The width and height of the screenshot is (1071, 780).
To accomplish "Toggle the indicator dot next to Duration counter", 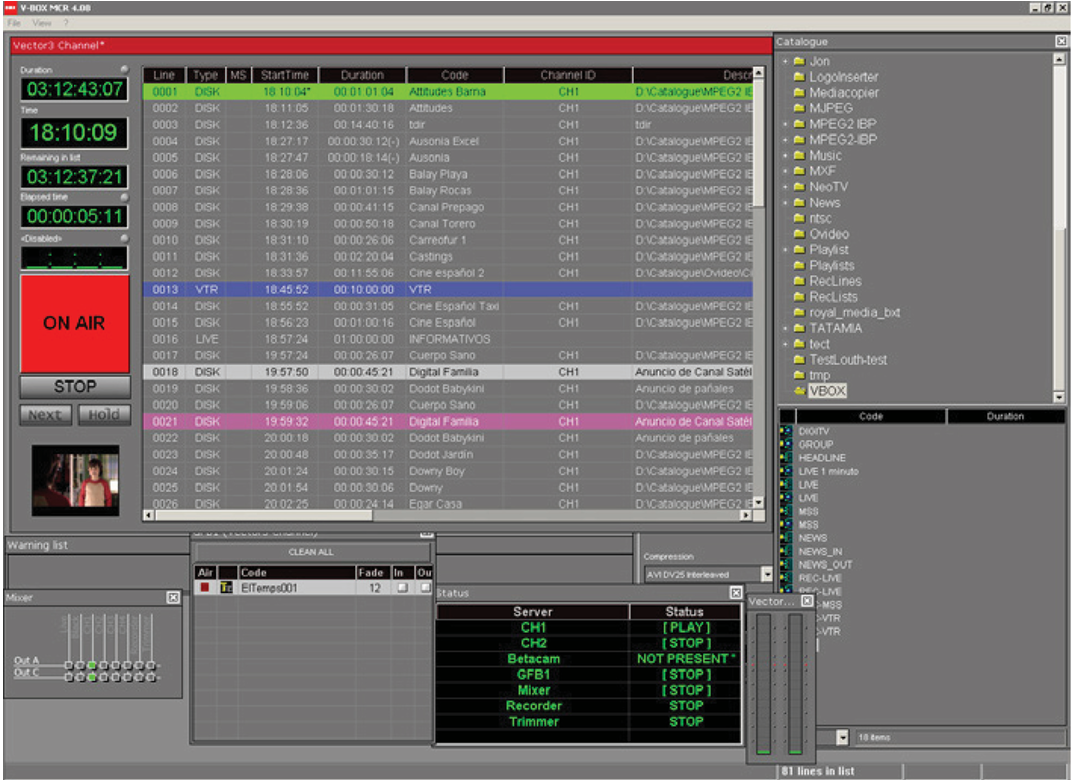I will point(124,70).
